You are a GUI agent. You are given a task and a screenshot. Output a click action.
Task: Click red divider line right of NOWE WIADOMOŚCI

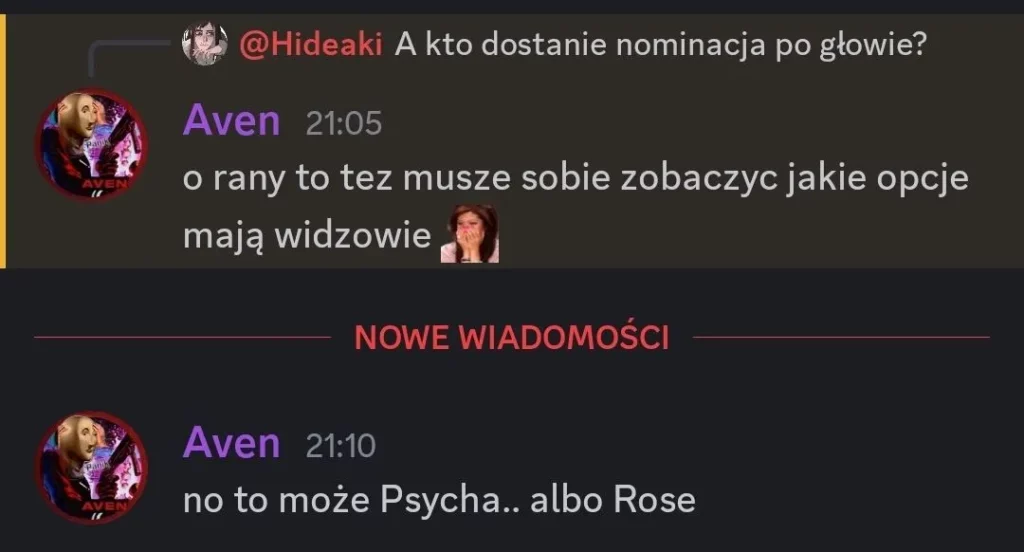(841, 337)
